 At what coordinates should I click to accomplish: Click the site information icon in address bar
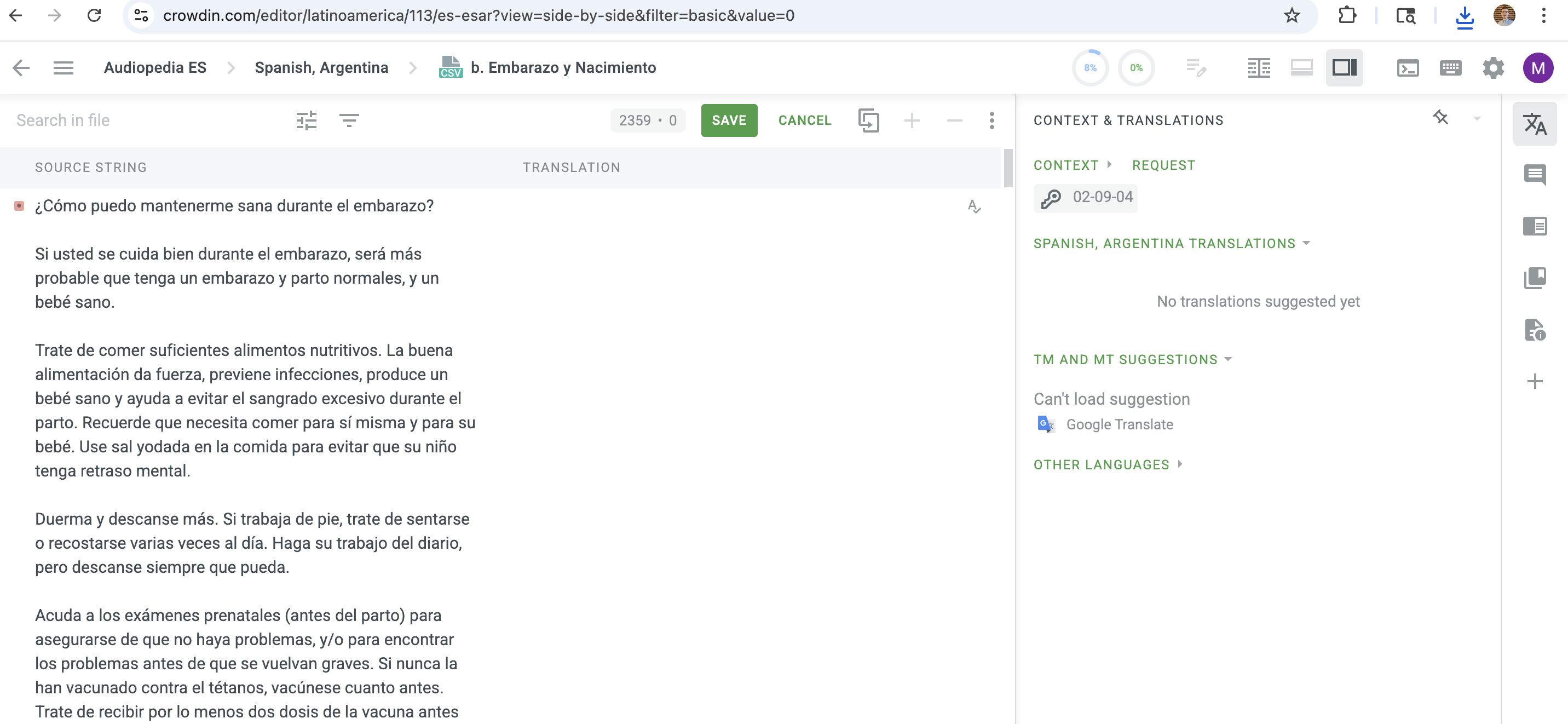pos(141,15)
